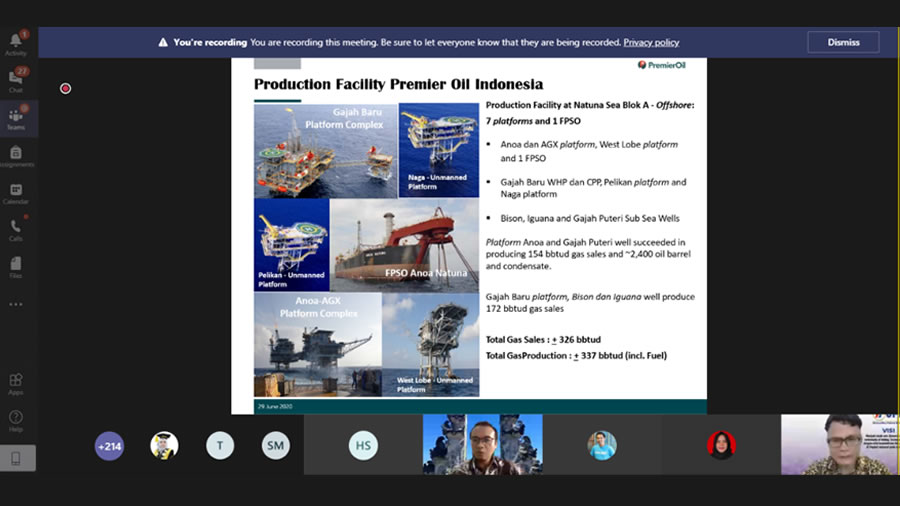Screen dimensions: 900x506
Task: Click the mobile device icon at sidebar bottom
Action: click(x=16, y=458)
